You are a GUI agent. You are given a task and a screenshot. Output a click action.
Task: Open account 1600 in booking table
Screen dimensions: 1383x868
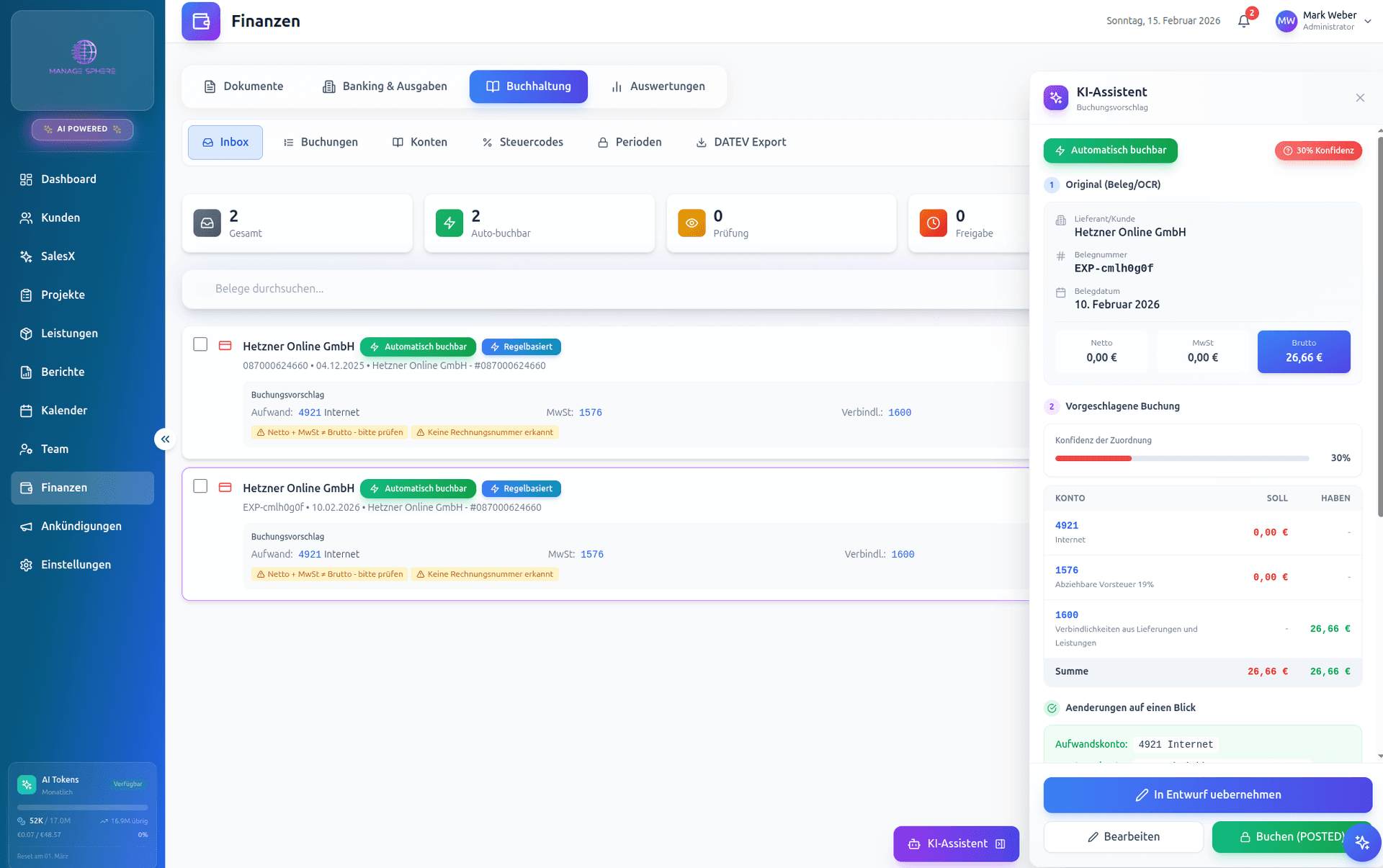[1067, 615]
